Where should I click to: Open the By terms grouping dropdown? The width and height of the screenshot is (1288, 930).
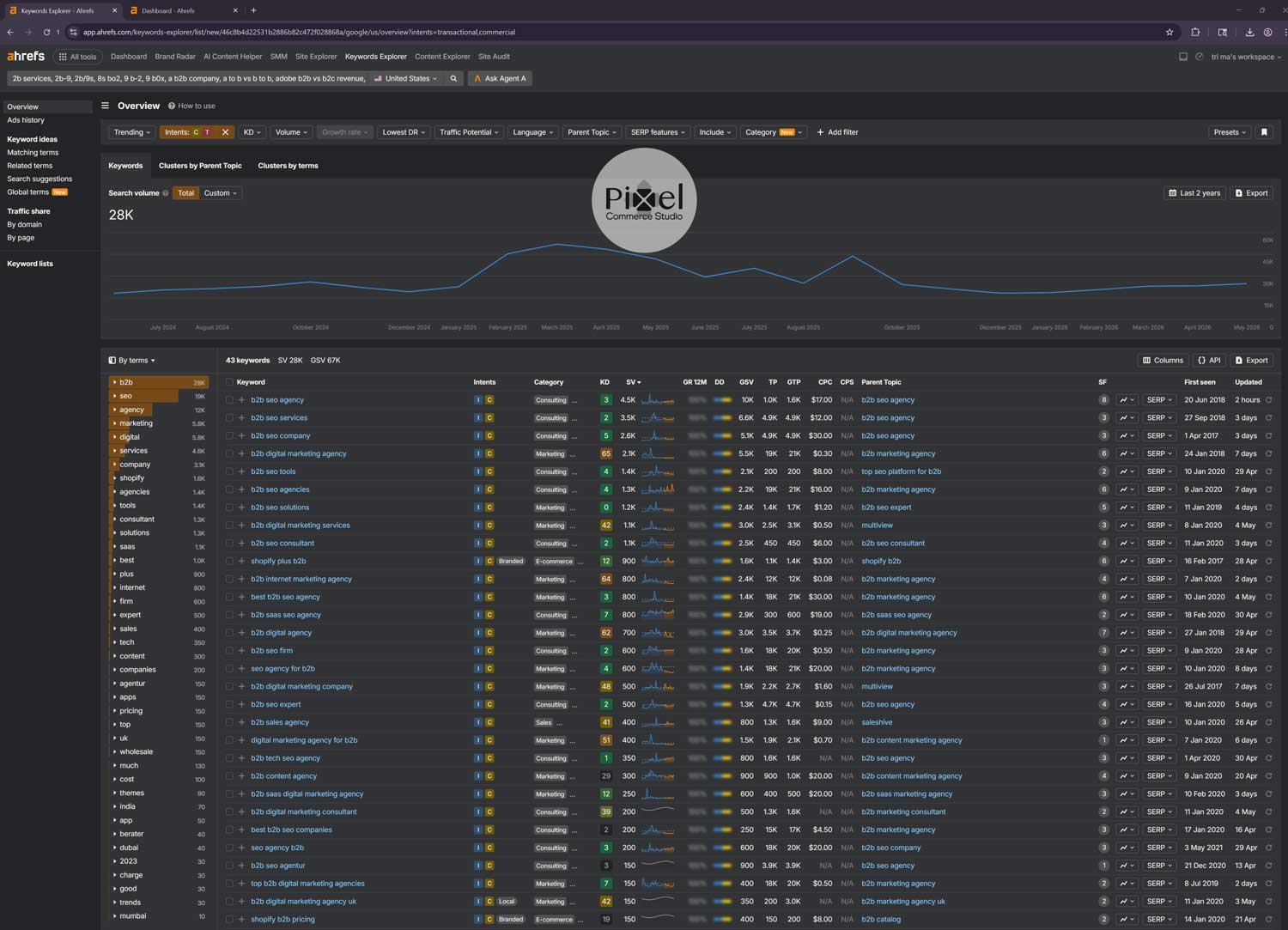(x=132, y=361)
